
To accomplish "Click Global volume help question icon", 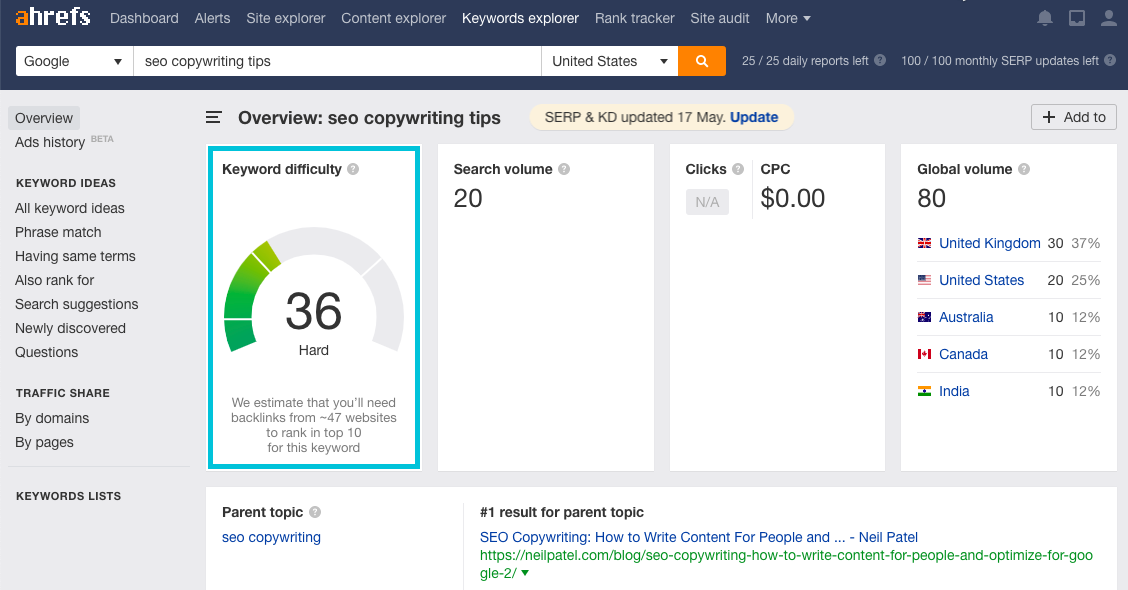I will pyautogui.click(x=1024, y=169).
